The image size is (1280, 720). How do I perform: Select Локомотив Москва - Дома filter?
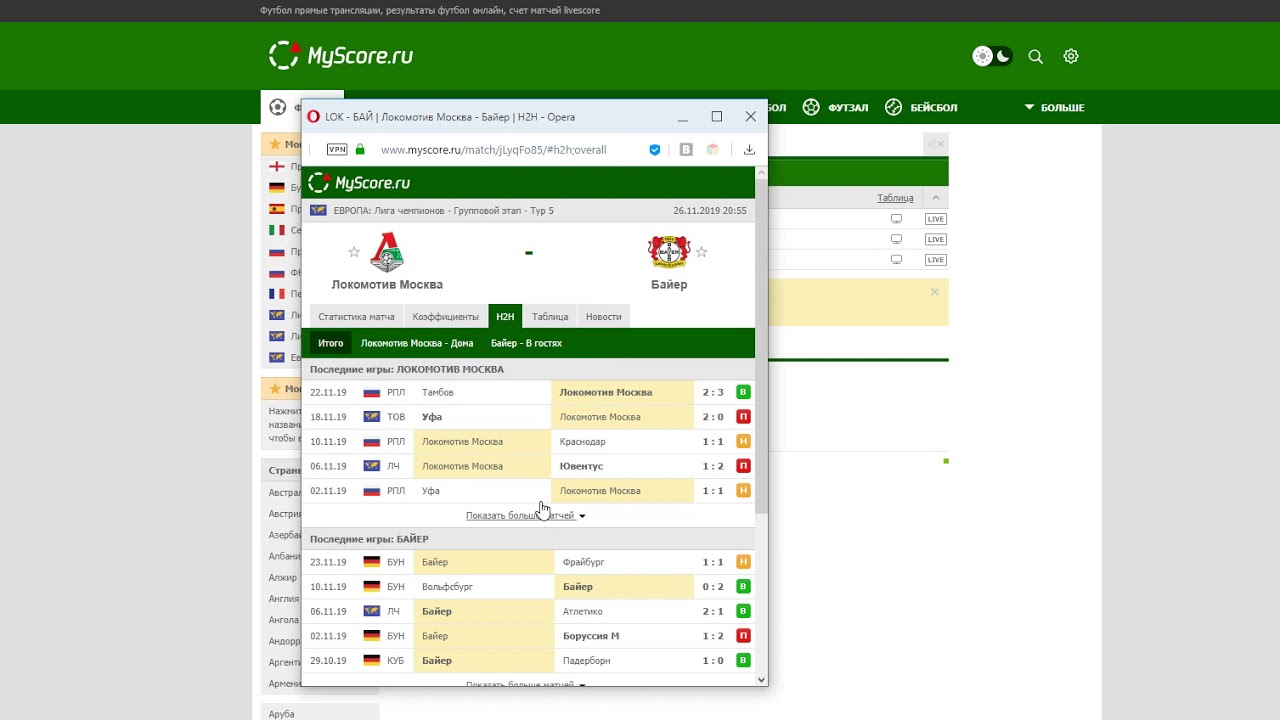[x=417, y=343]
